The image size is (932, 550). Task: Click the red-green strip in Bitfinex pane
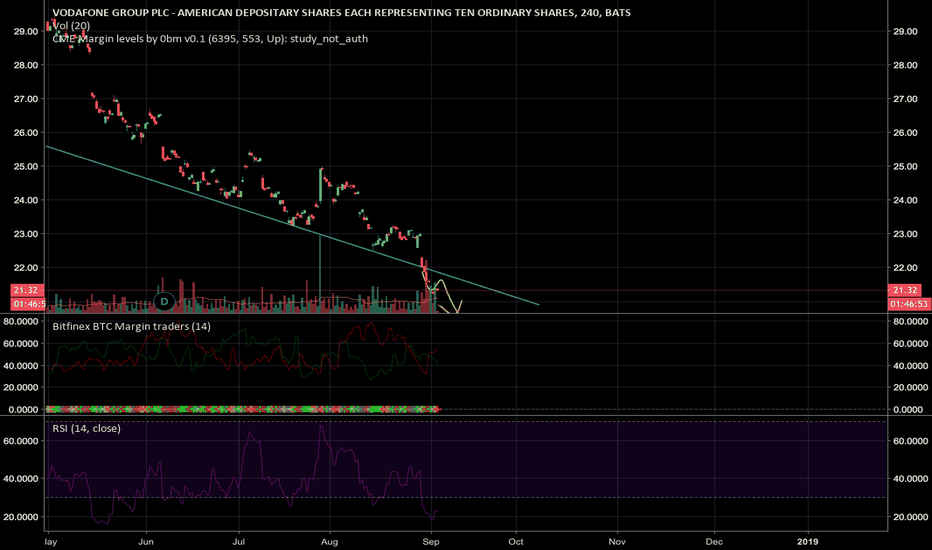243,409
